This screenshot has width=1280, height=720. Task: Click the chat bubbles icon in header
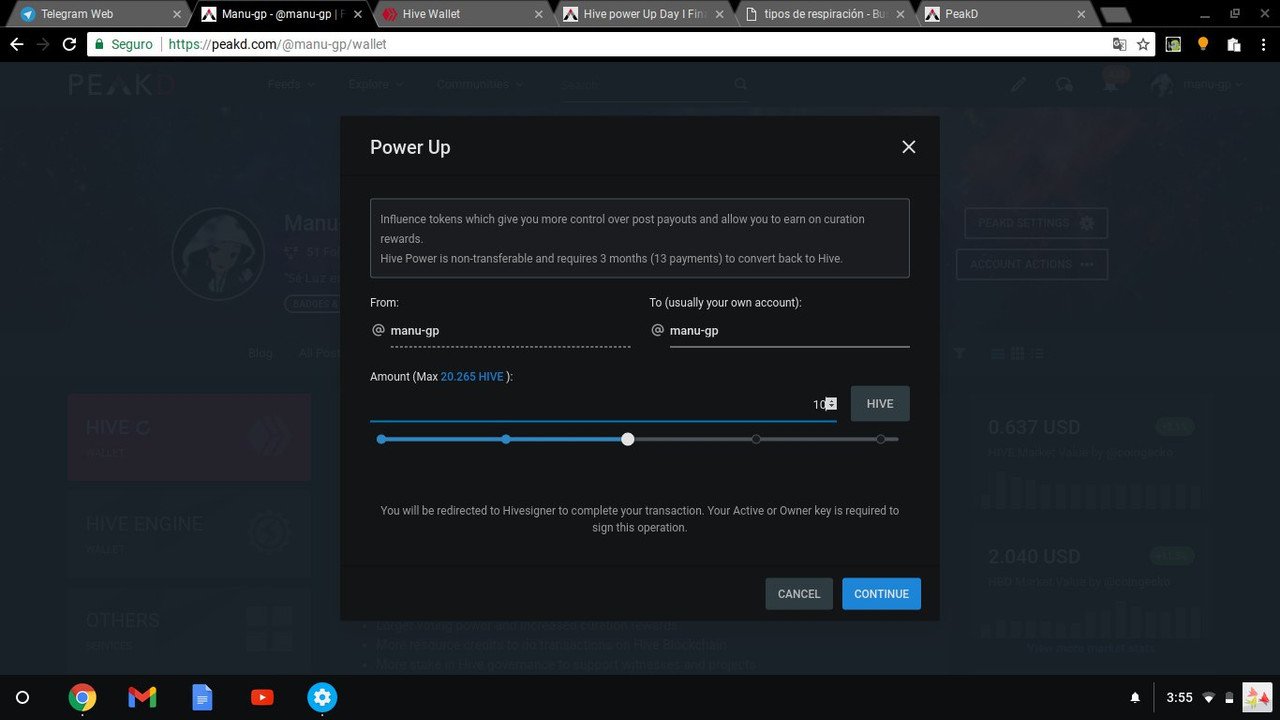pos(1065,85)
